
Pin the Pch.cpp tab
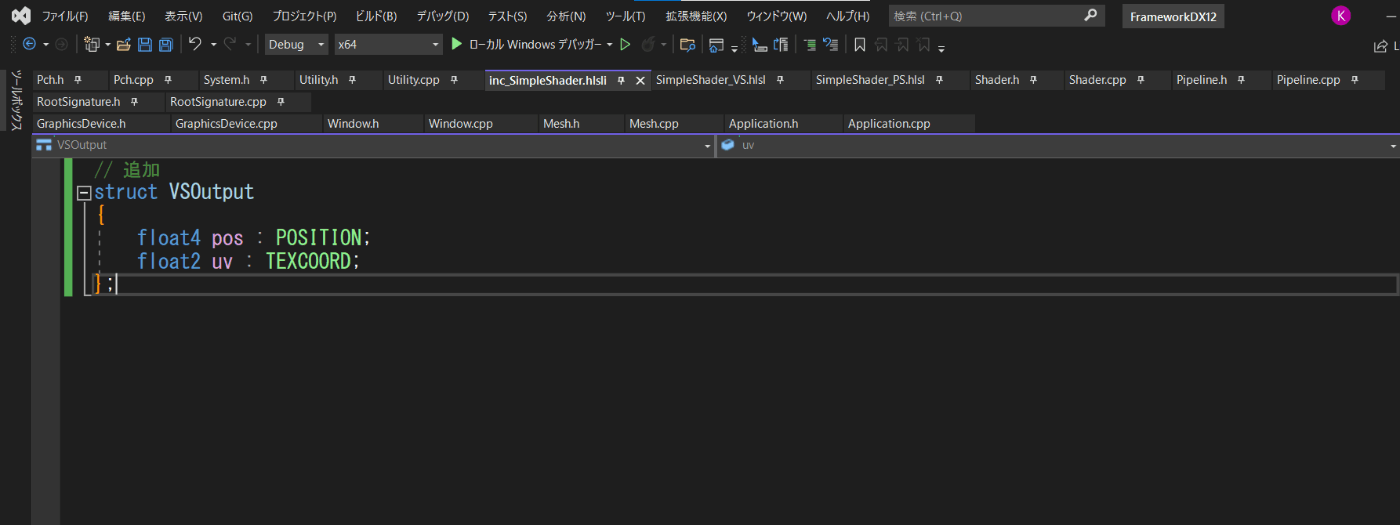click(168, 80)
